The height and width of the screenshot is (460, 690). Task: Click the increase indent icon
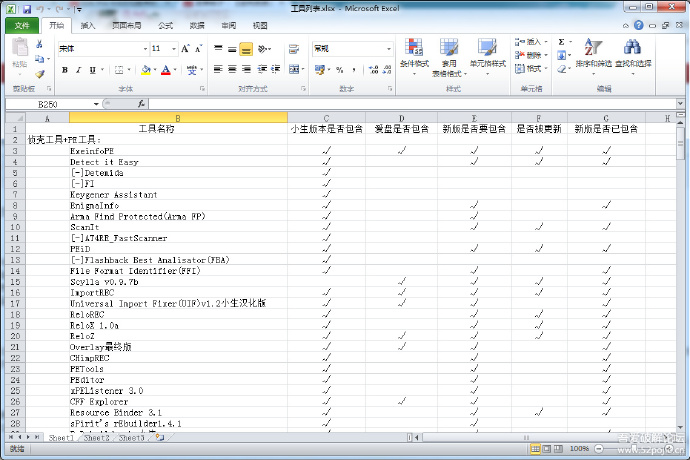coord(275,69)
